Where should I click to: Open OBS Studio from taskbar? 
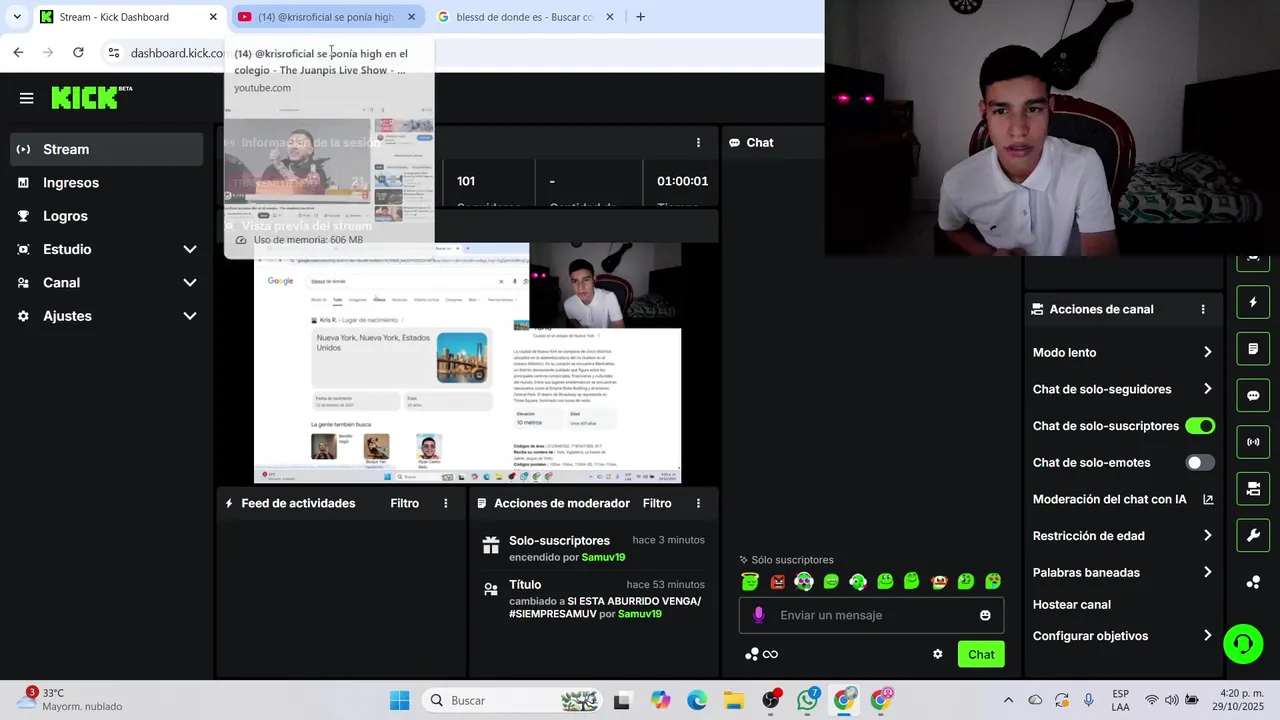[770, 700]
